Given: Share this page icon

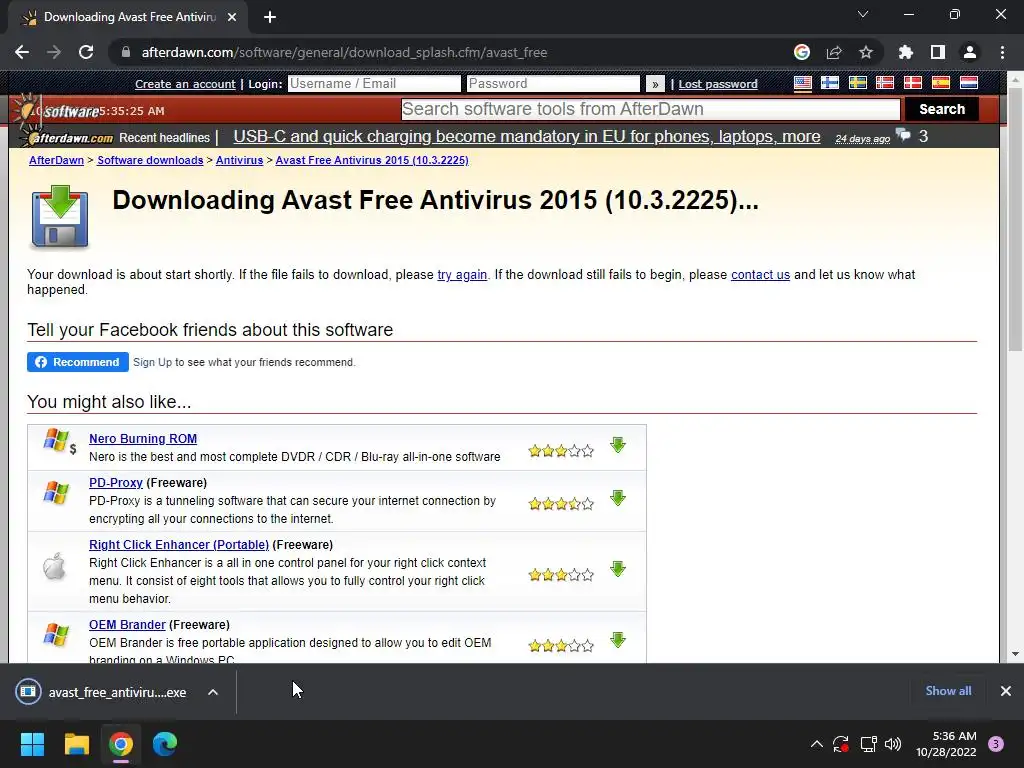Looking at the screenshot, I should [x=834, y=52].
